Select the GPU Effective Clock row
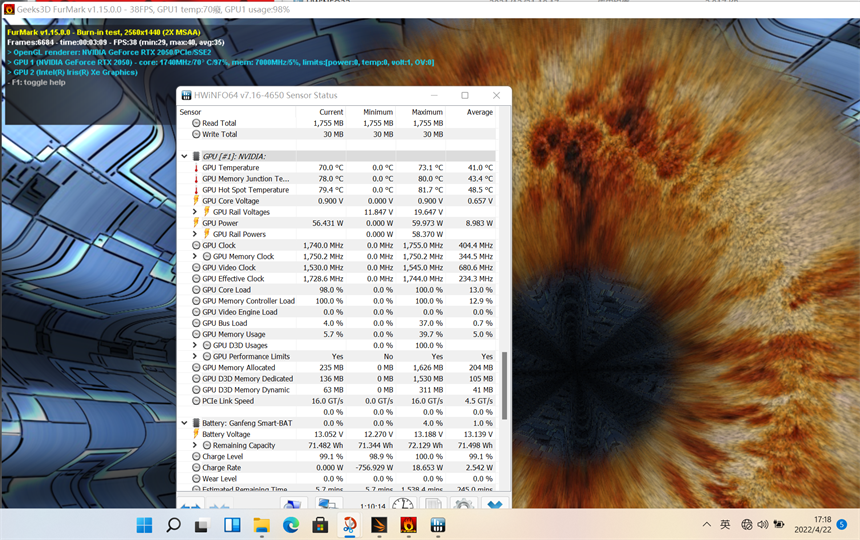Viewport: 860px width, 540px height. (x=336, y=278)
